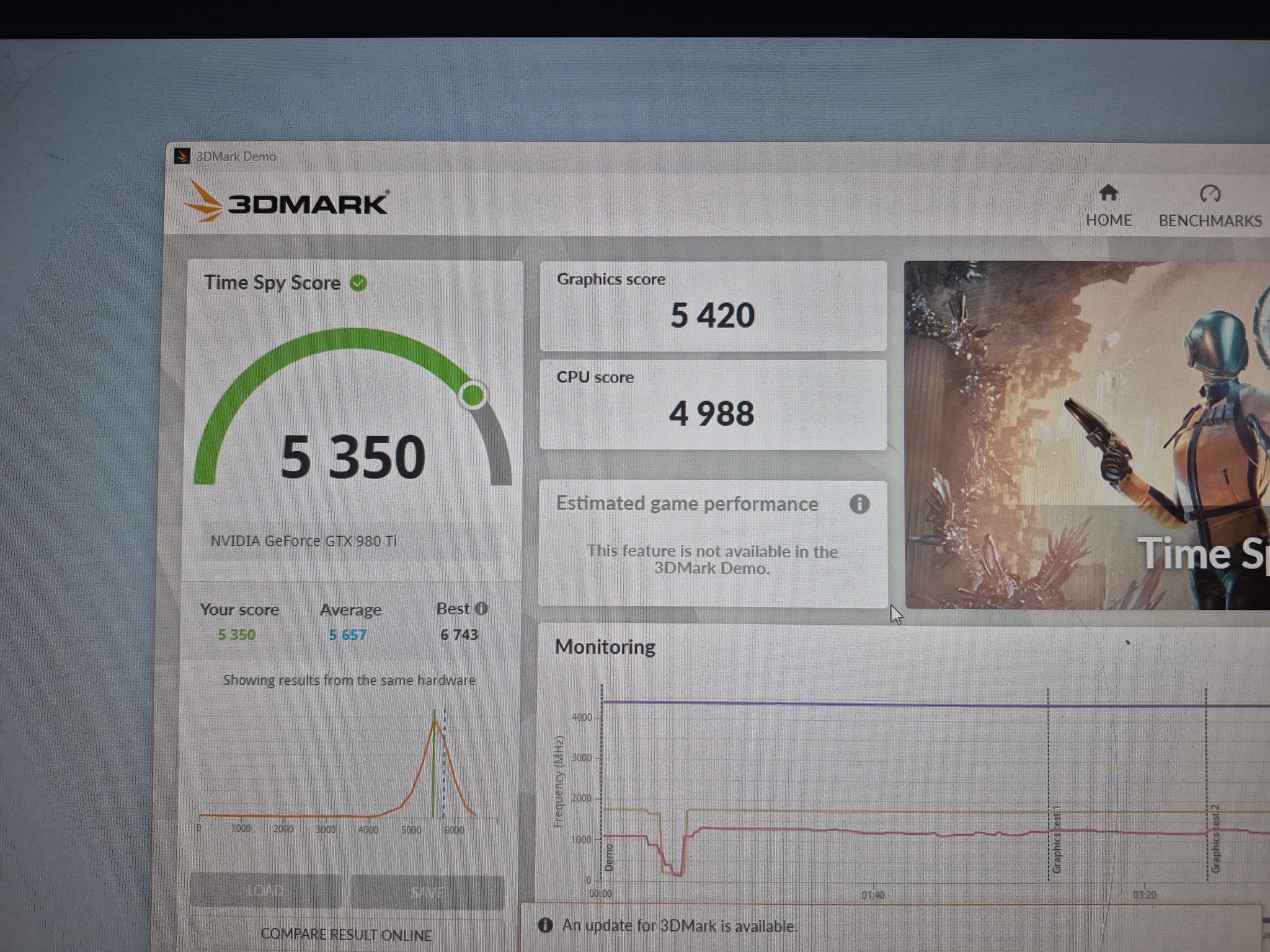The height and width of the screenshot is (952, 1270).
Task: Click the info icon in the update notification
Action: click(x=545, y=925)
